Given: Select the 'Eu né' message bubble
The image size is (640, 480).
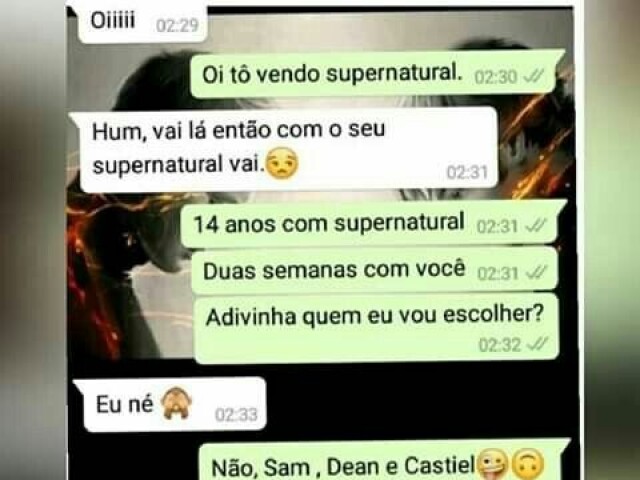Looking at the screenshot, I should [x=171, y=404].
